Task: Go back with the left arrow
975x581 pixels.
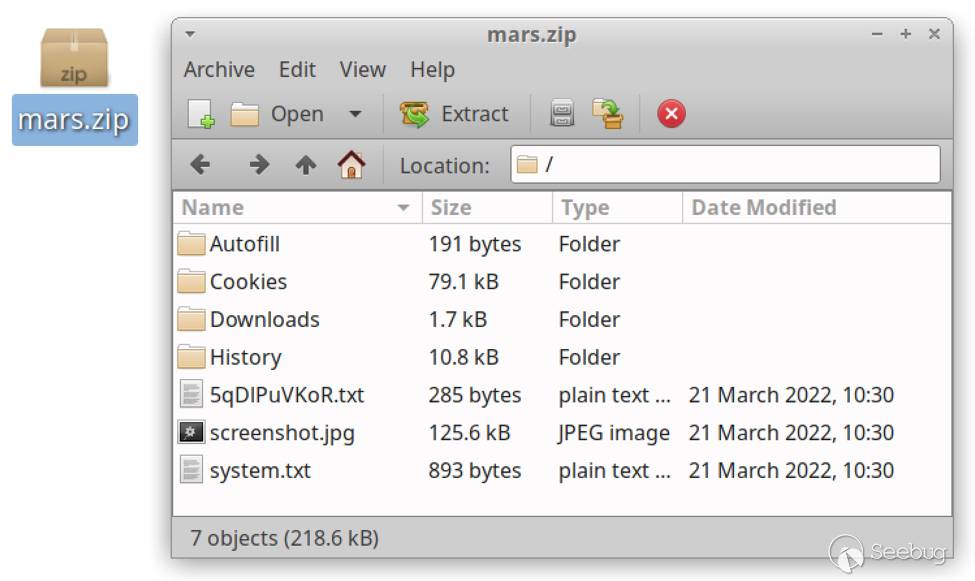Action: pyautogui.click(x=200, y=165)
